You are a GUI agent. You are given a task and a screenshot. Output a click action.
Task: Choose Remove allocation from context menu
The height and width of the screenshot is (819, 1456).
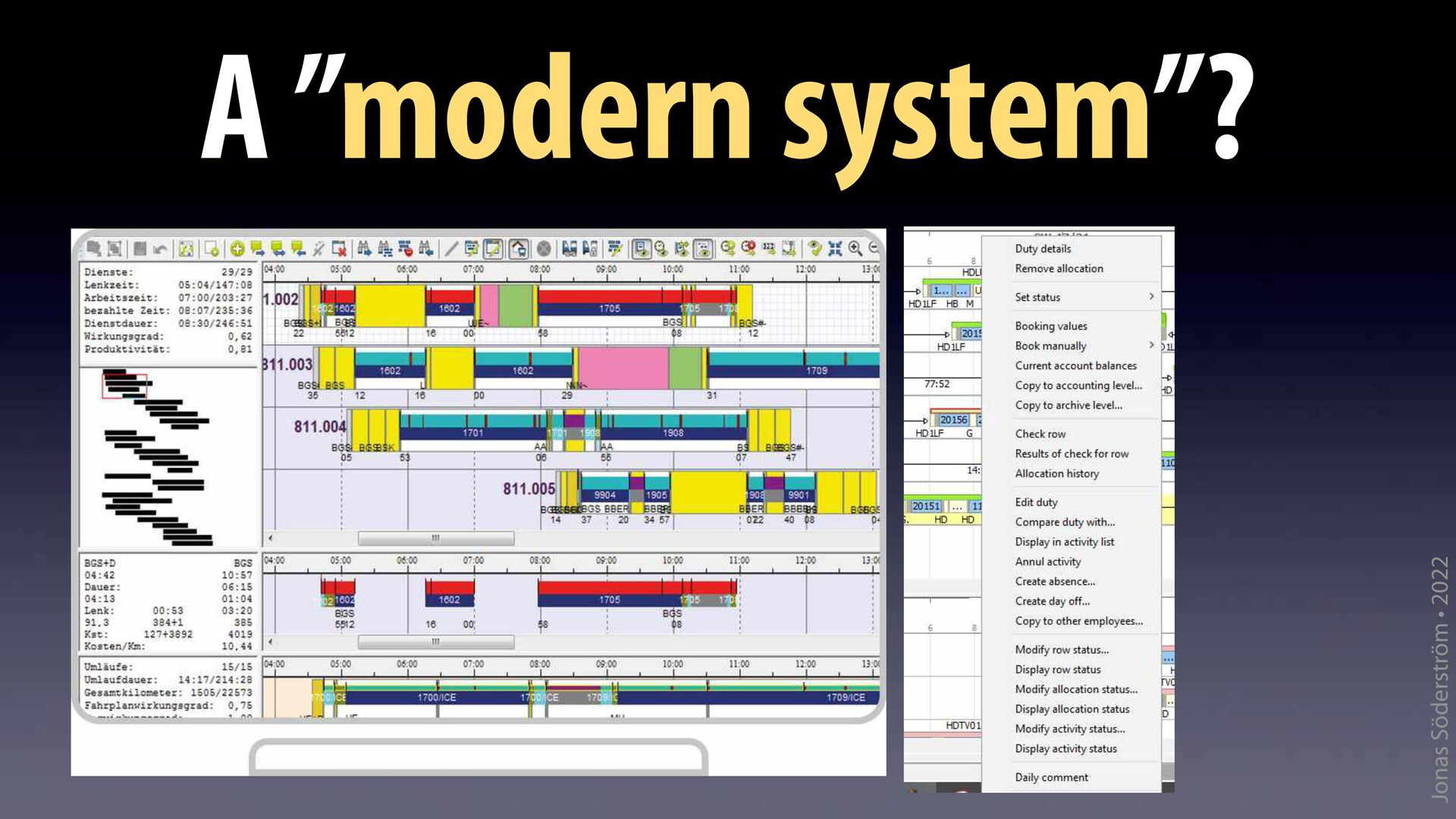(1059, 268)
